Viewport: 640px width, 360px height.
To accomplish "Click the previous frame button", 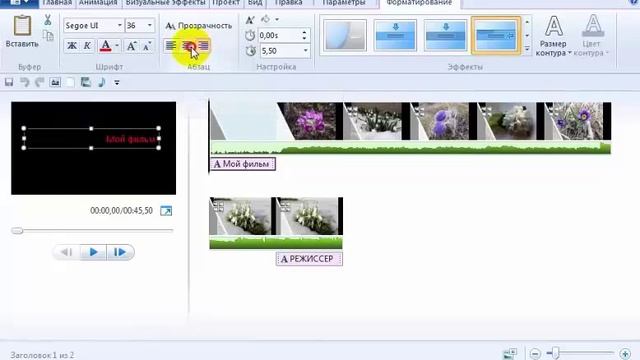I will tap(66, 253).
